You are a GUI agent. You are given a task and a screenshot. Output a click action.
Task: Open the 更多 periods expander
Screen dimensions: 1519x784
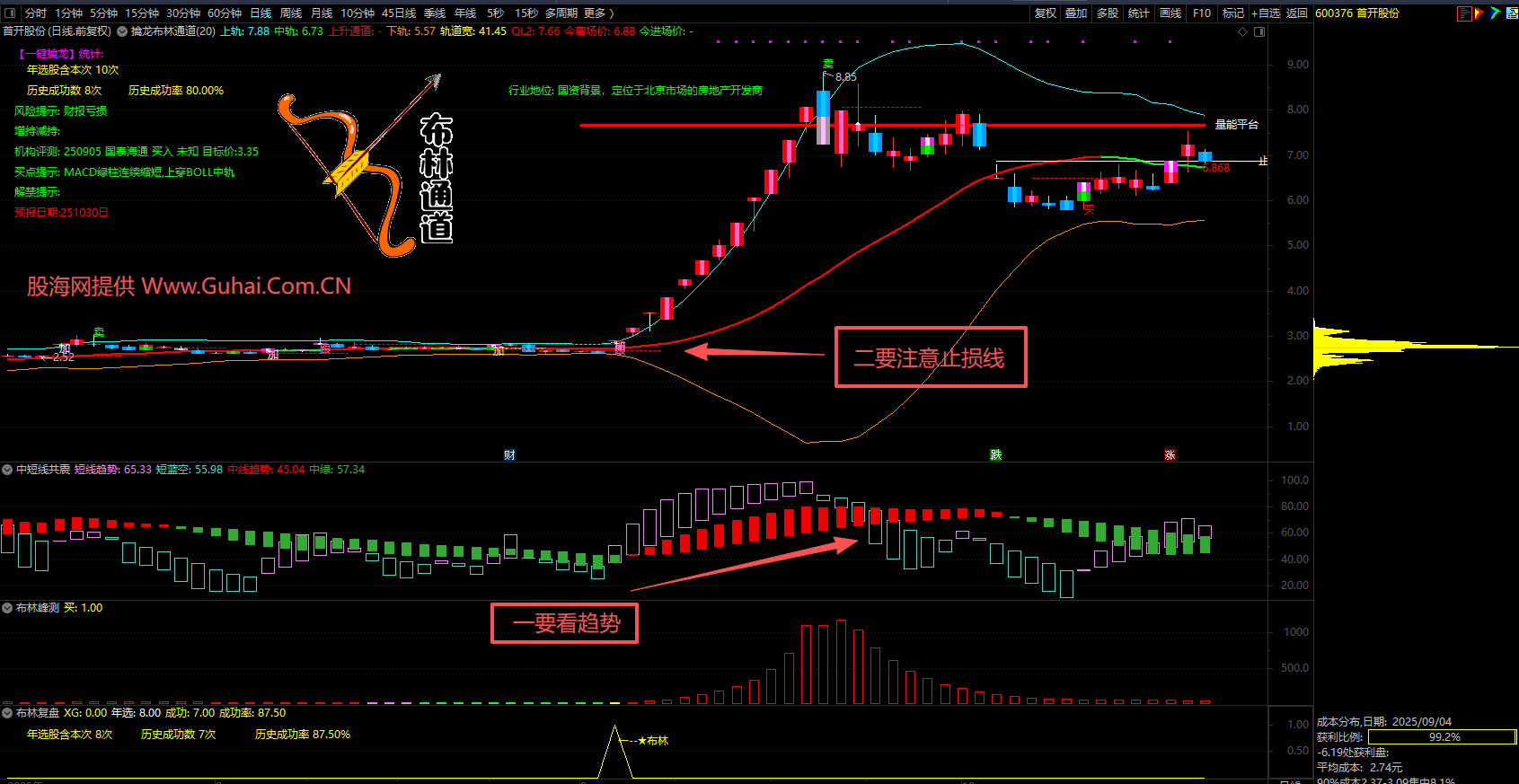pos(599,13)
